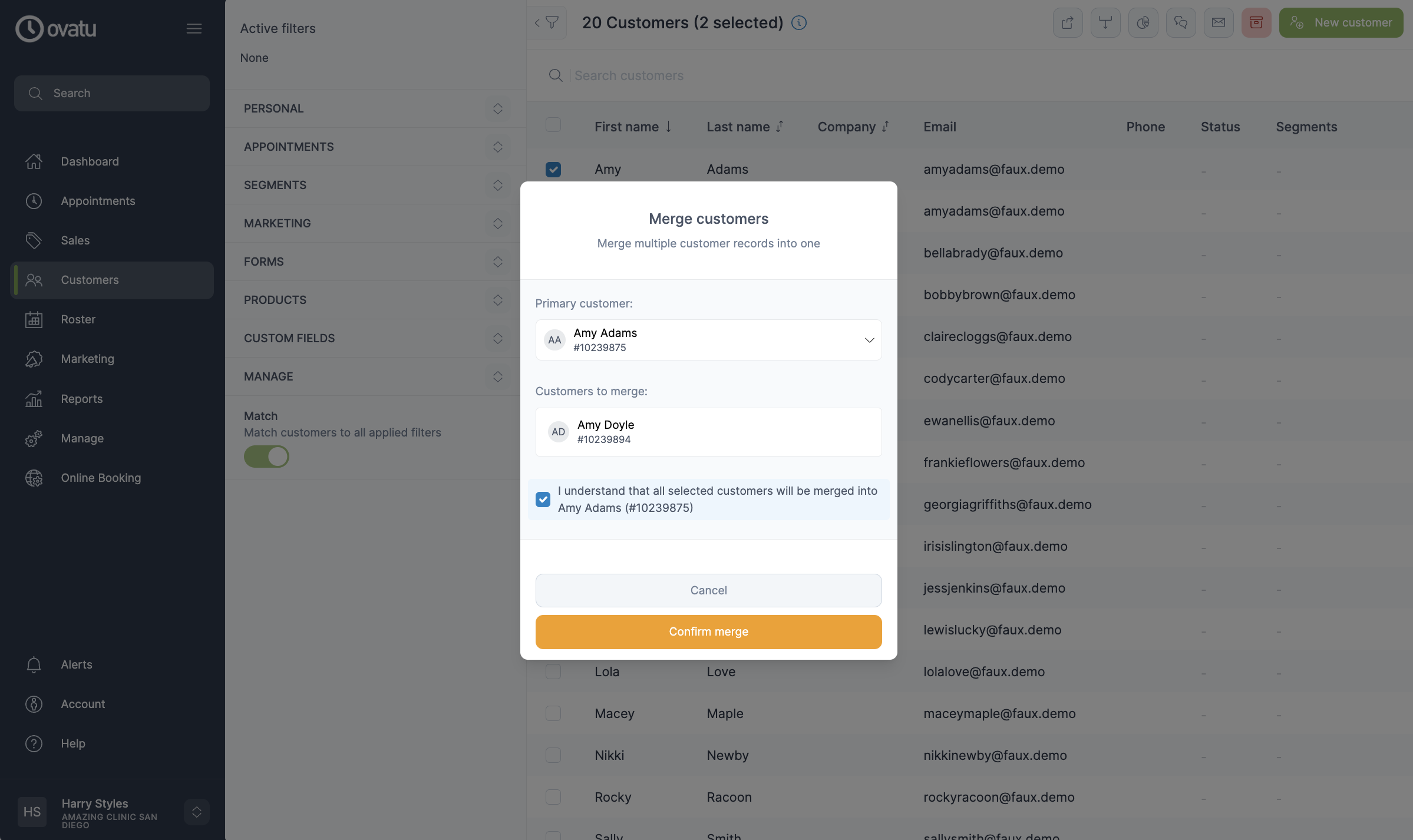This screenshot has width=1413, height=840.
Task: Open Appointments in the sidebar
Action: [x=98, y=201]
